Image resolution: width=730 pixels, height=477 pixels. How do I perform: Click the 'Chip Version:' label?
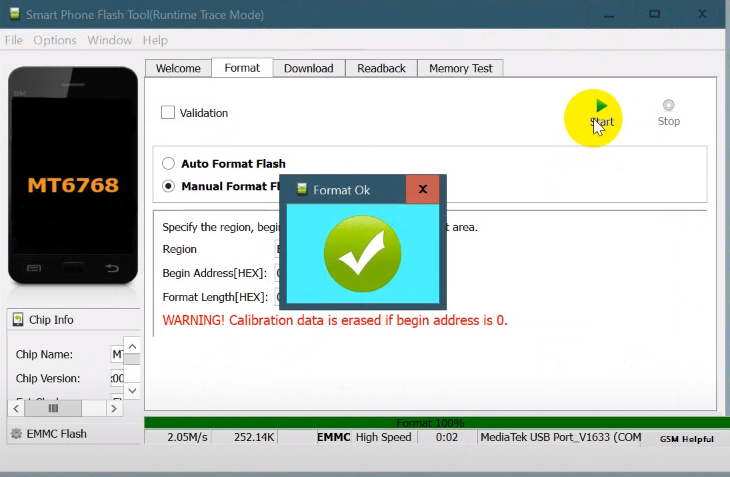pos(48,378)
